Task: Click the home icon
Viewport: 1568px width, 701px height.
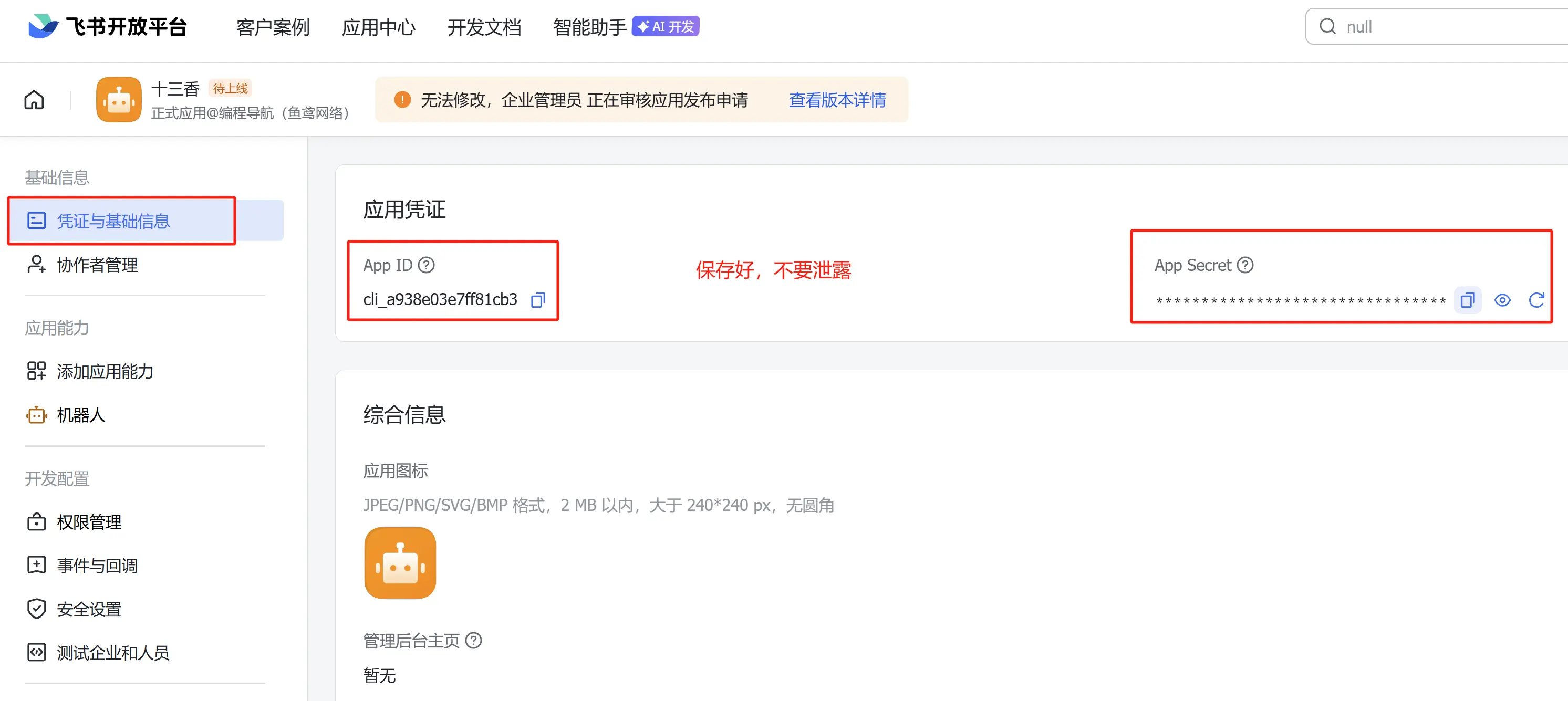Action: [x=34, y=100]
